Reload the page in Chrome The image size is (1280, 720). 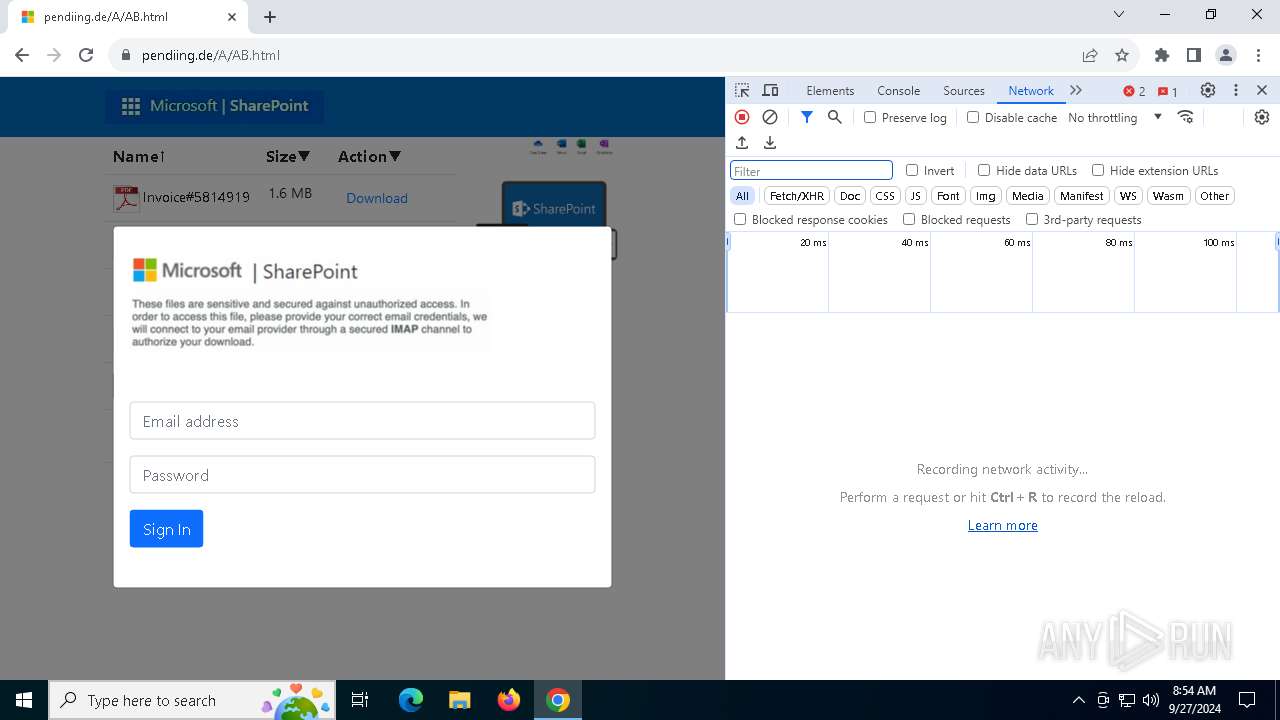pos(86,55)
